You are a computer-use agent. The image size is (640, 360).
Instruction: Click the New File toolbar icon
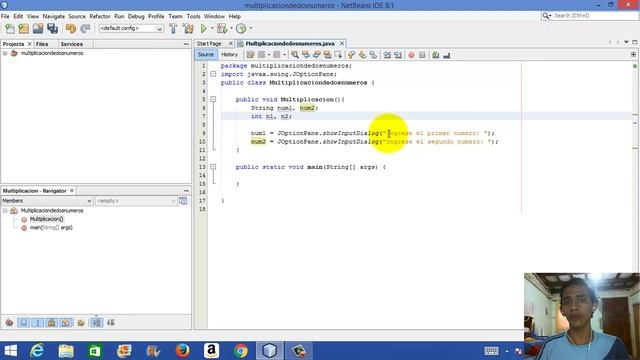pos(10,29)
